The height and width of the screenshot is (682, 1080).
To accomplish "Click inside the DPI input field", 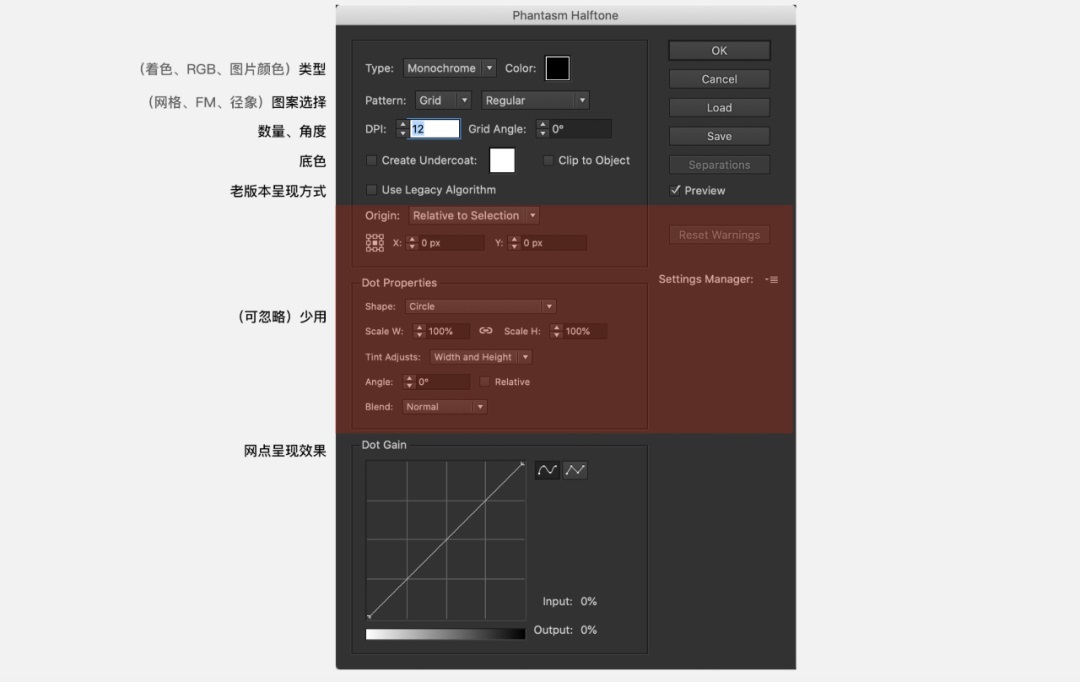I will click(435, 129).
